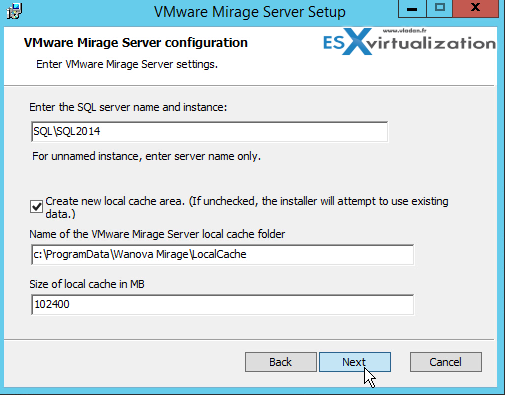Click the SQL server name input field
This screenshot has height=395, width=505.
(x=209, y=132)
